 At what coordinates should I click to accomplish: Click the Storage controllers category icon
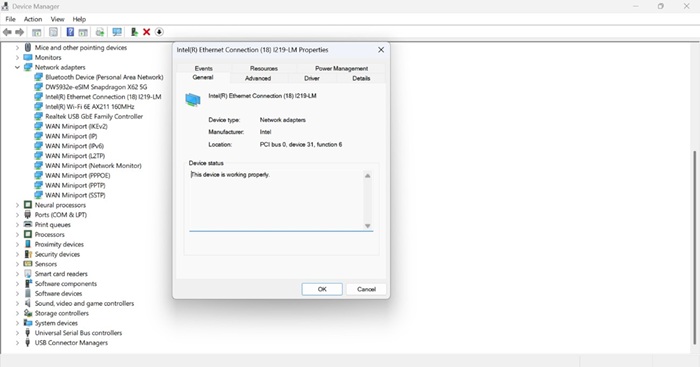coord(28,313)
